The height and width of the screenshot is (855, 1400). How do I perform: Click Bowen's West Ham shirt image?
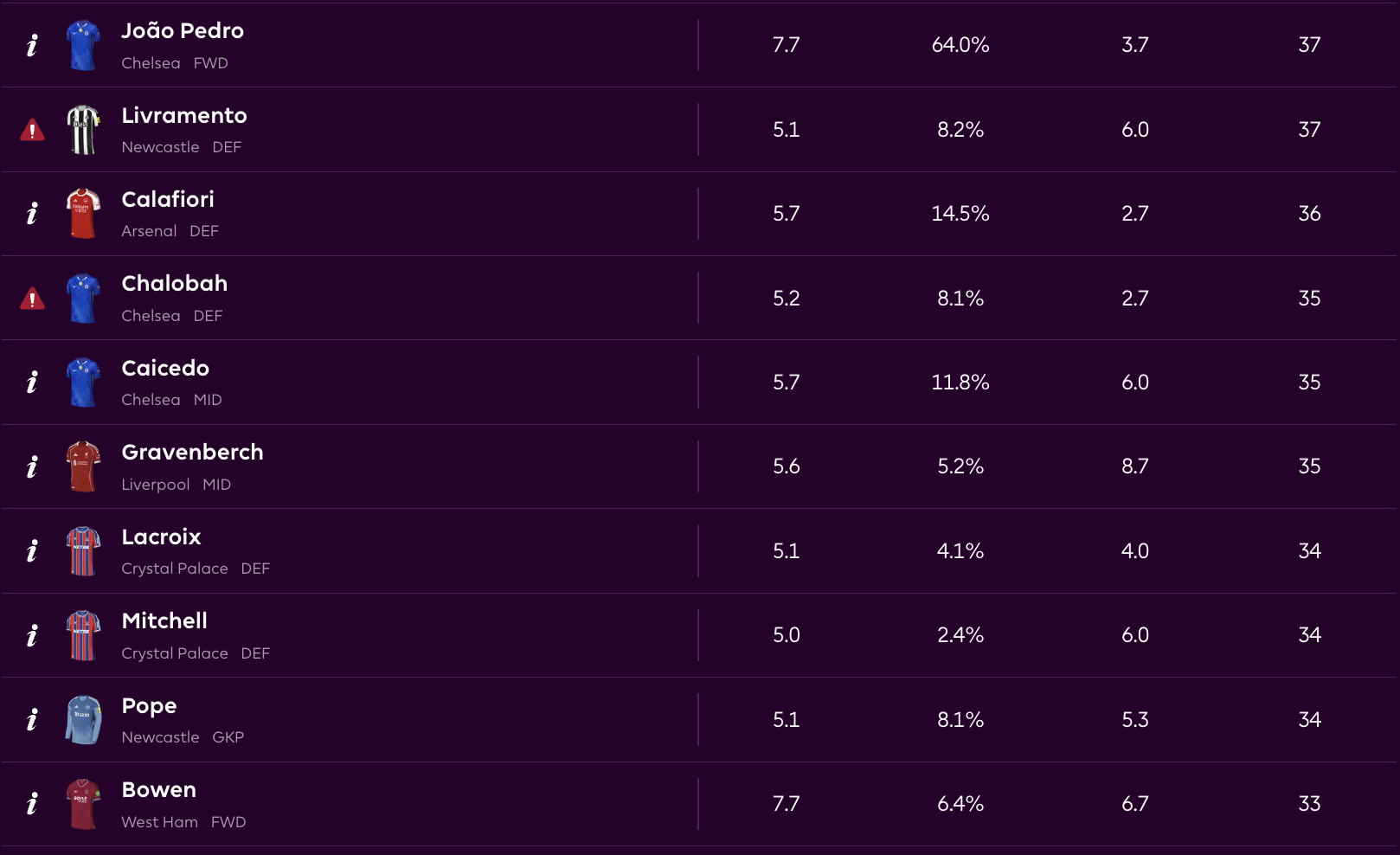(x=83, y=804)
